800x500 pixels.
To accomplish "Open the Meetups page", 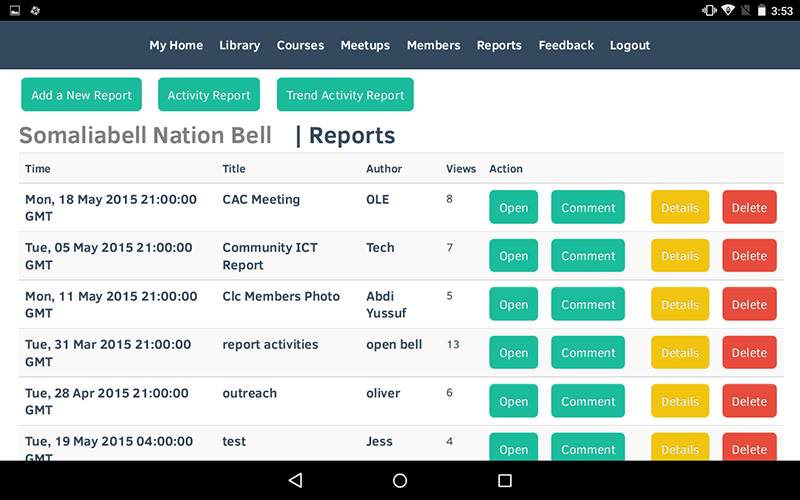I will 365,45.
